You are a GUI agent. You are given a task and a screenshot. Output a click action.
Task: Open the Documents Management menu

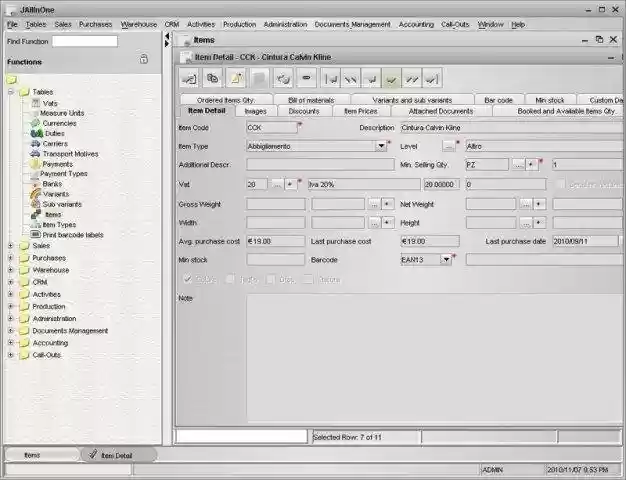click(x=353, y=24)
